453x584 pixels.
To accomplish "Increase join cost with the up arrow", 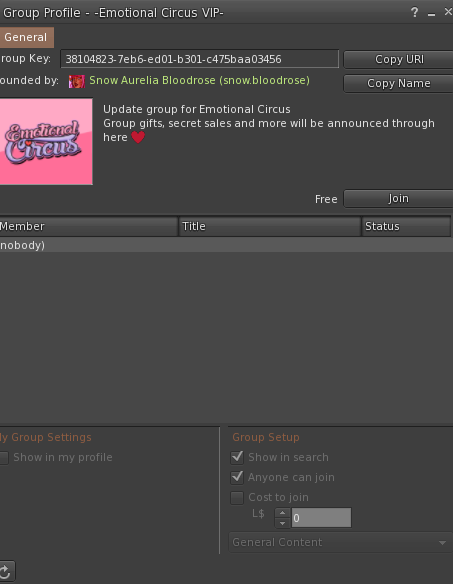I will (x=282, y=513).
